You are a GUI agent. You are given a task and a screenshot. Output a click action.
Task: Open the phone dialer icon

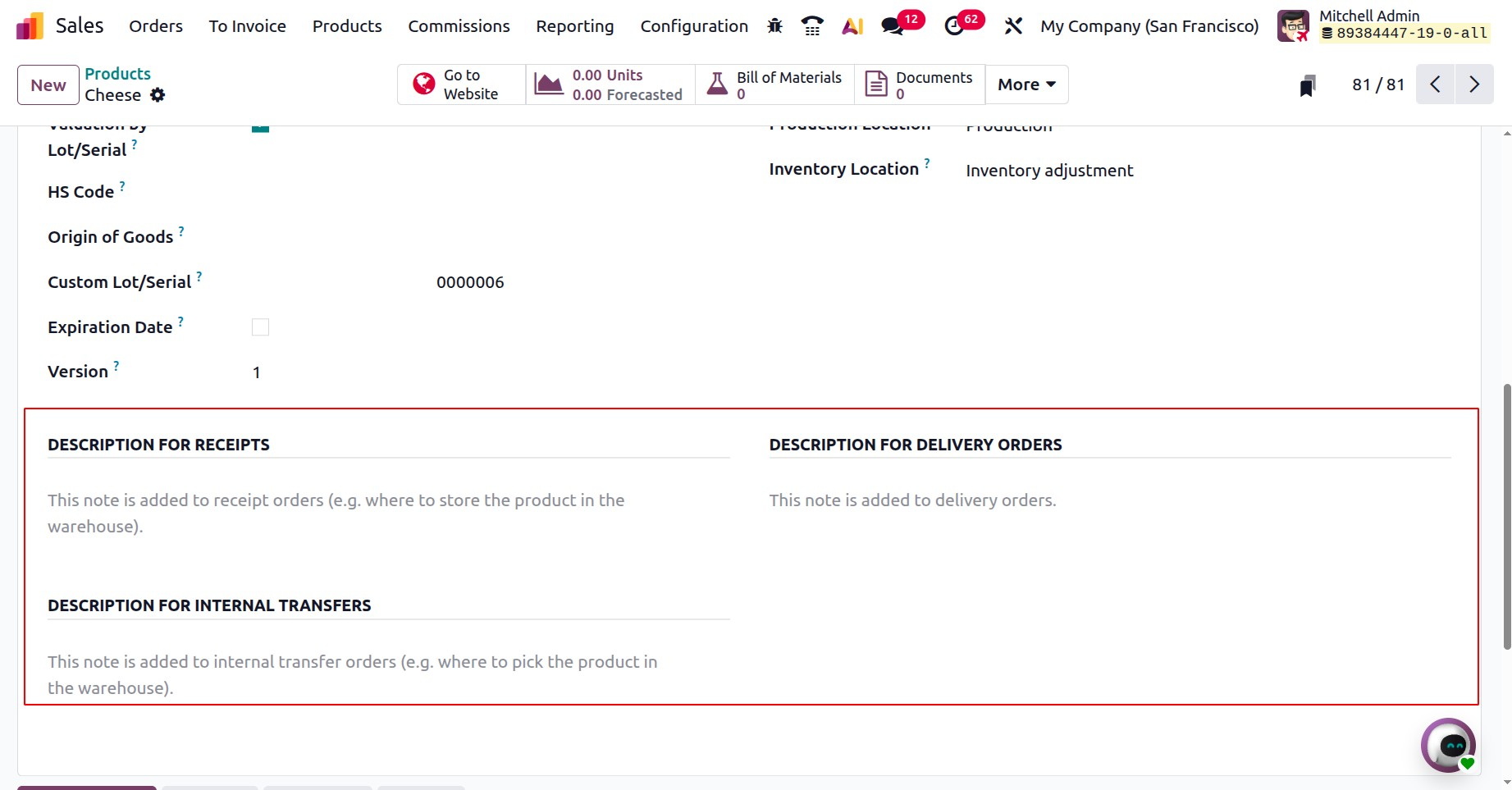[812, 25]
